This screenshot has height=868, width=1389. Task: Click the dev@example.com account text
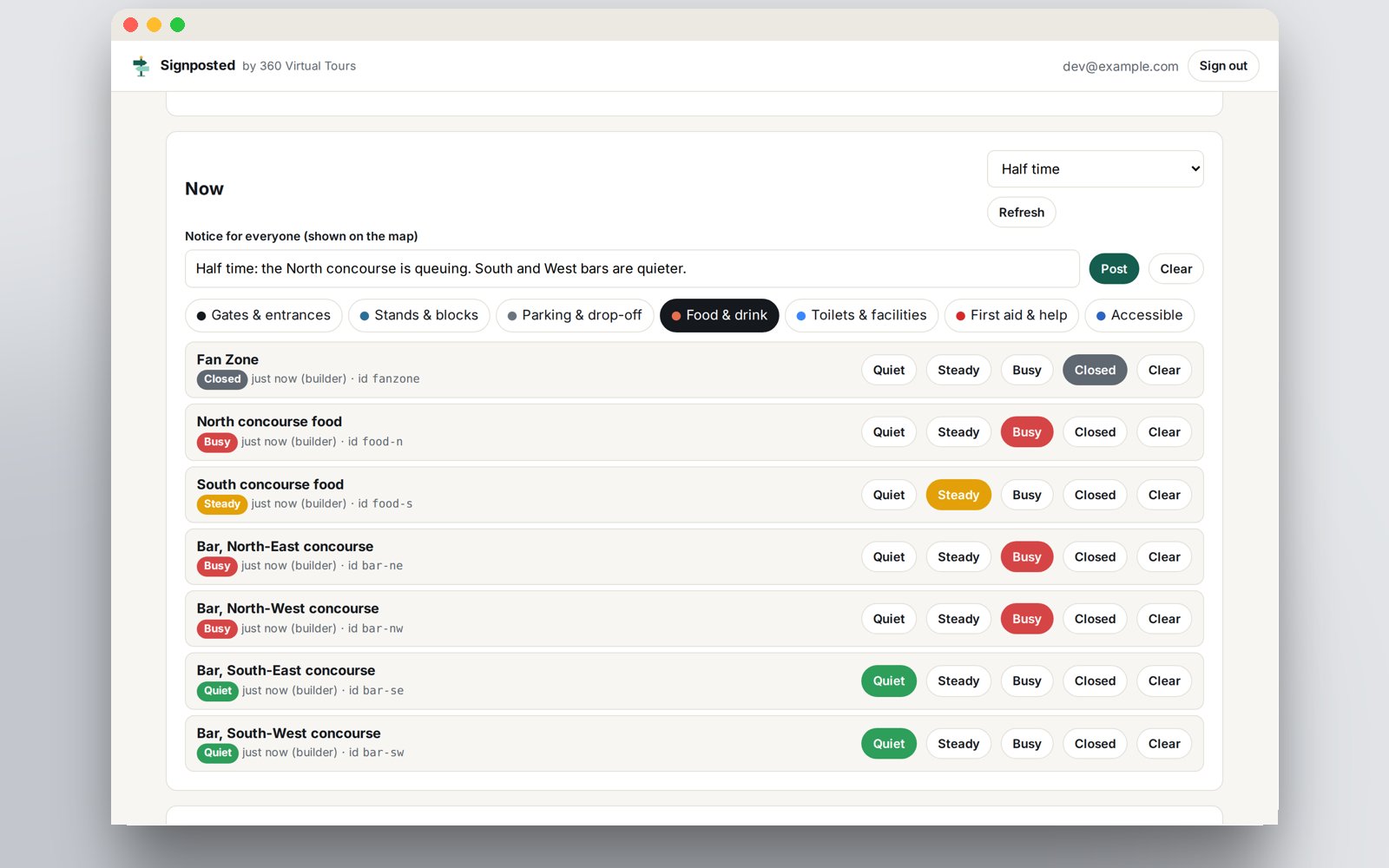point(1120,66)
